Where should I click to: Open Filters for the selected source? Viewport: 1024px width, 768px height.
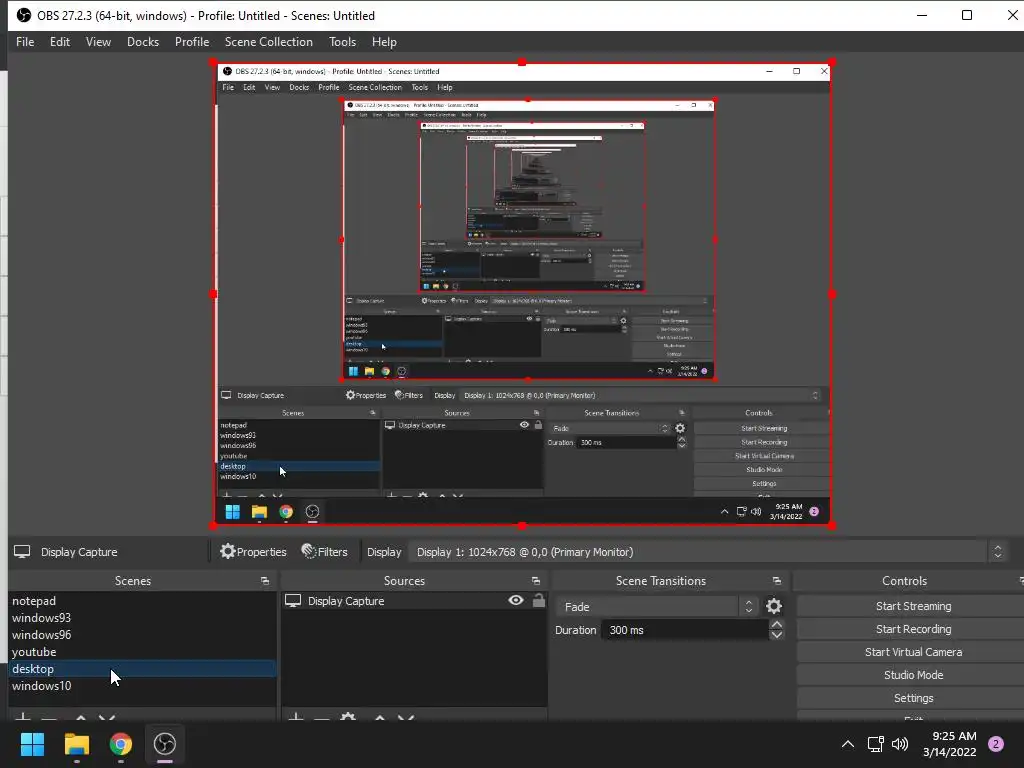(x=325, y=552)
